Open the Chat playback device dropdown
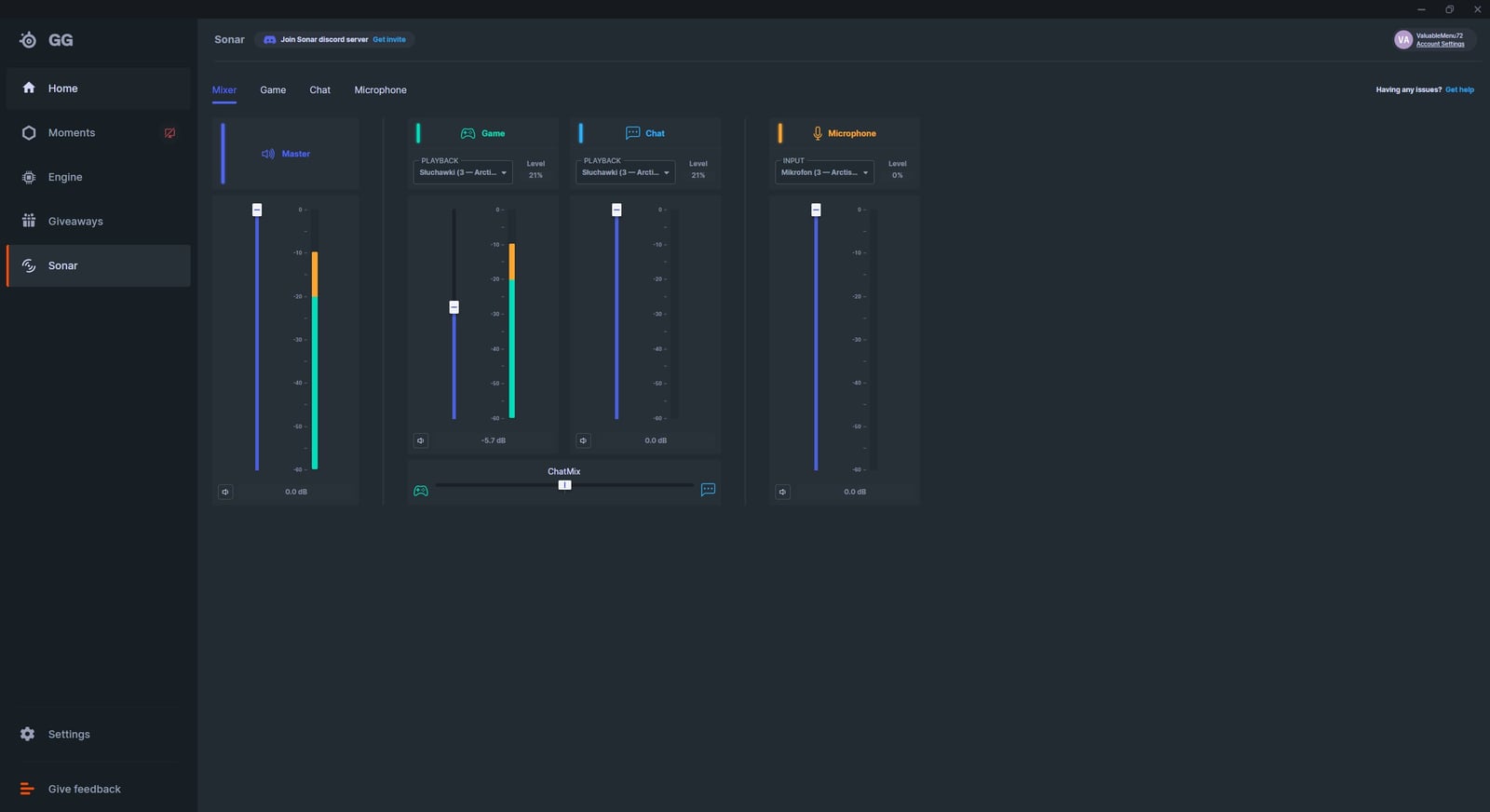 coord(625,172)
